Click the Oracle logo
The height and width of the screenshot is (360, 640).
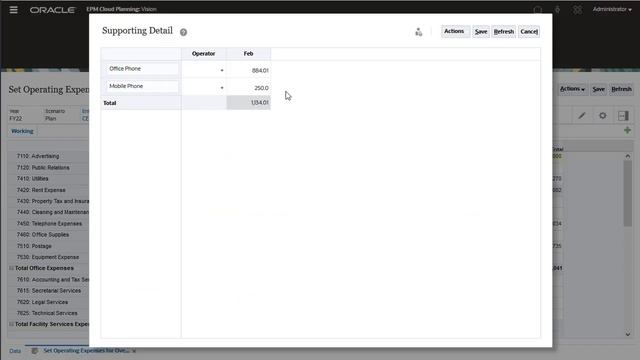52,10
